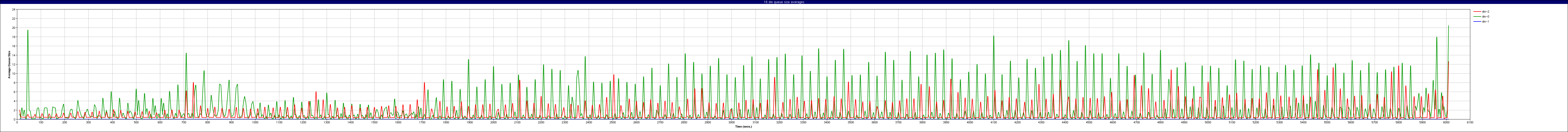Click the y-axis tick label 20
This screenshot has width=1568, height=132.
[x=14, y=28]
